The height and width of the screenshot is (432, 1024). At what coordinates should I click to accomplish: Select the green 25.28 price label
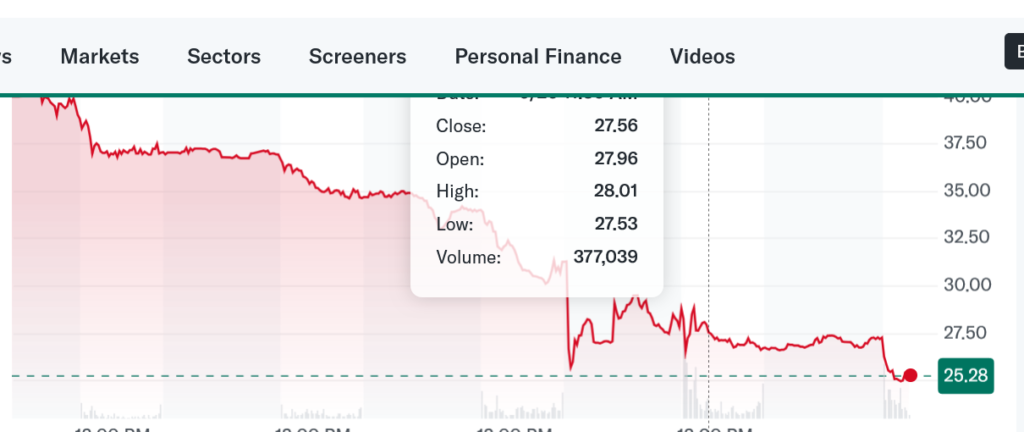(965, 376)
